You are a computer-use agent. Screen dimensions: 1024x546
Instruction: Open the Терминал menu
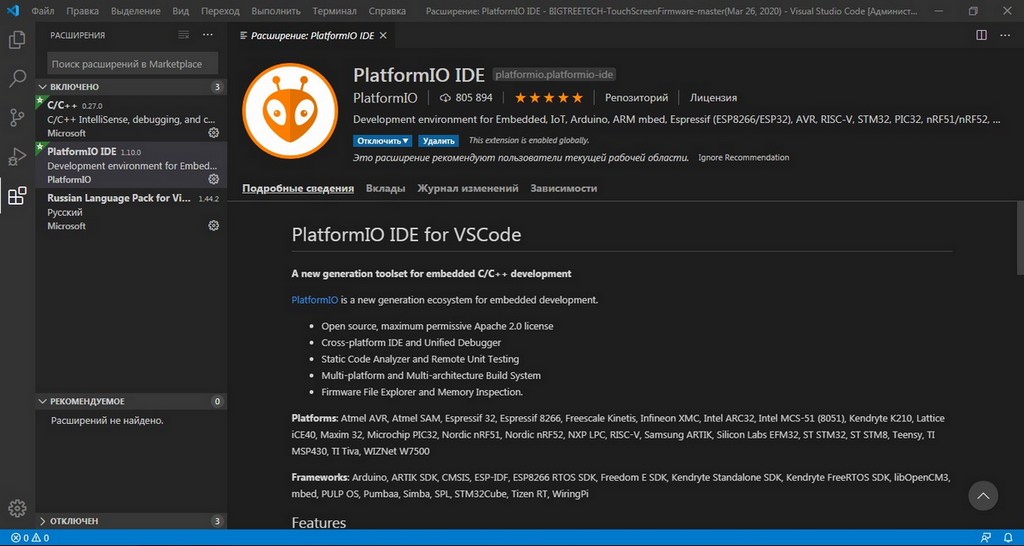pos(334,11)
